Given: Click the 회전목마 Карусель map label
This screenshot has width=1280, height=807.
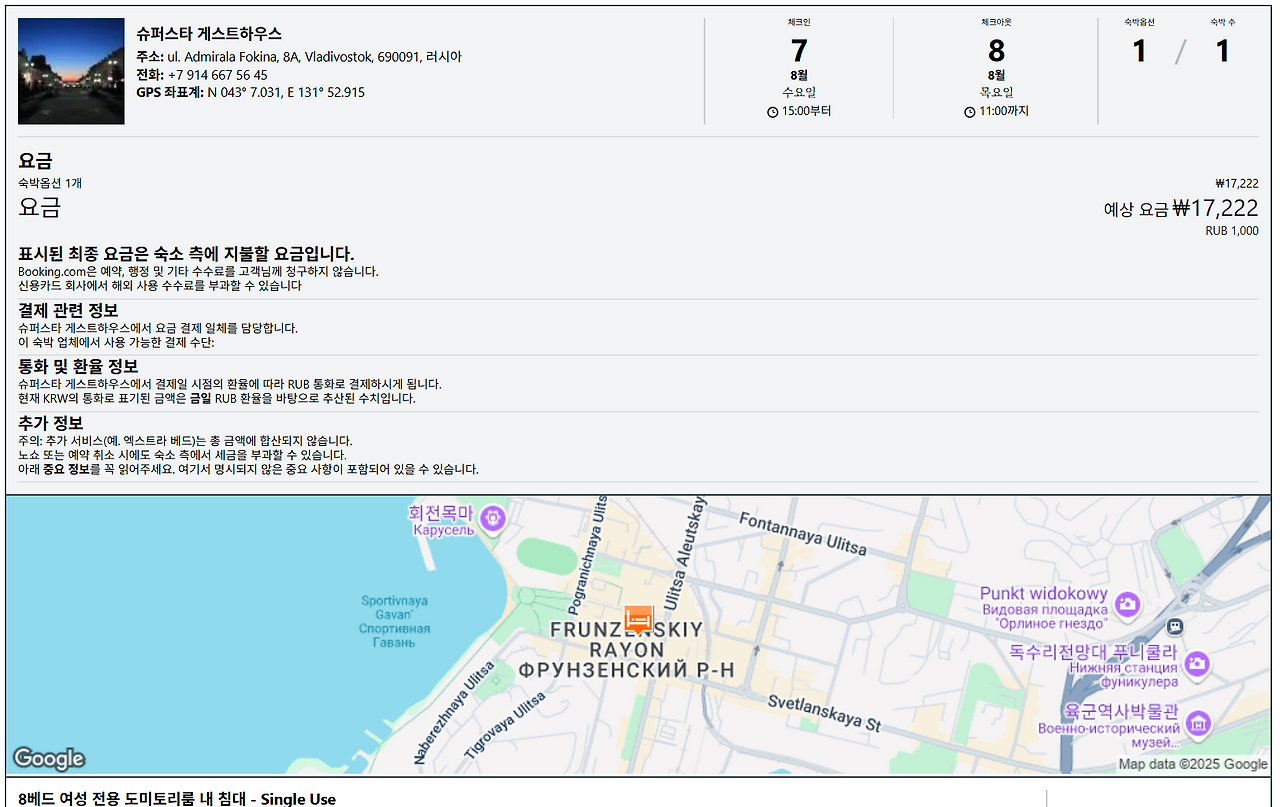Looking at the screenshot, I should (x=441, y=520).
